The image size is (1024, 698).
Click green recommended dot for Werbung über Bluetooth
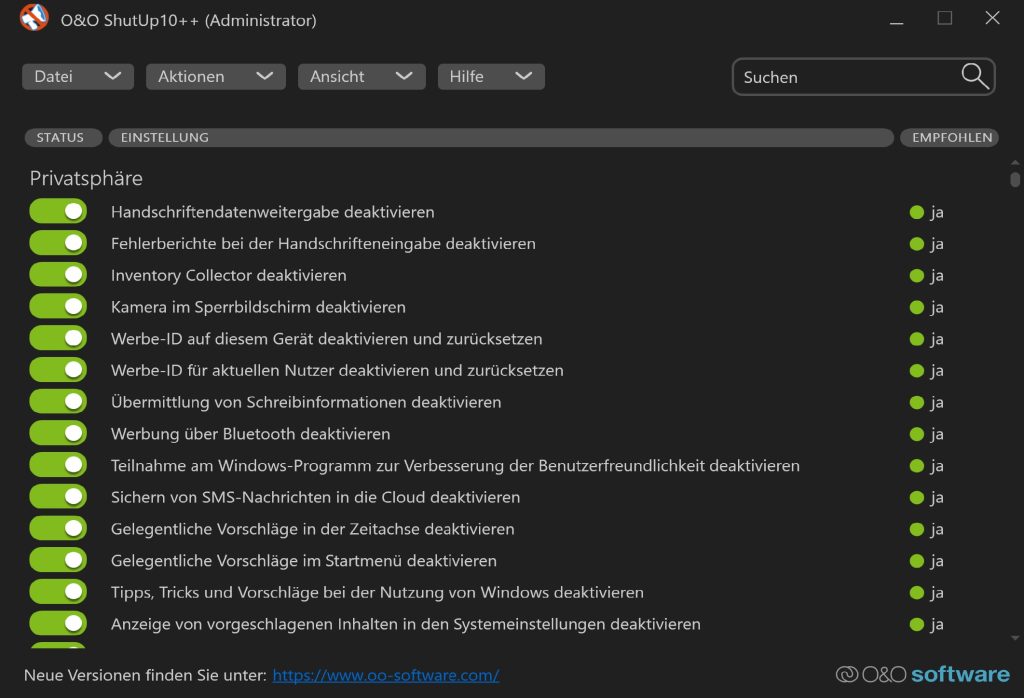click(917, 434)
